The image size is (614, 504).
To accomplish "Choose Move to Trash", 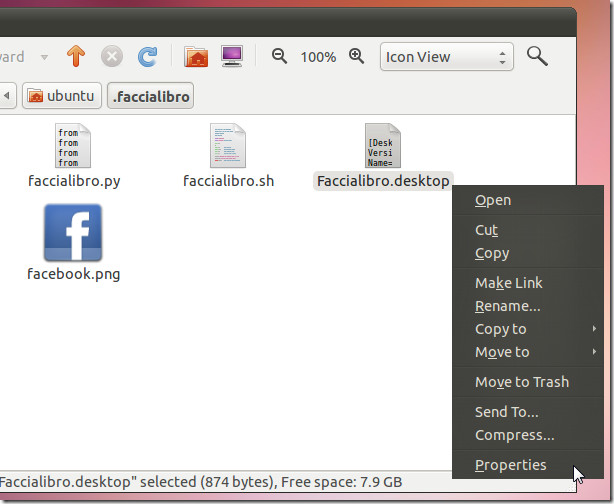I will coord(528,382).
